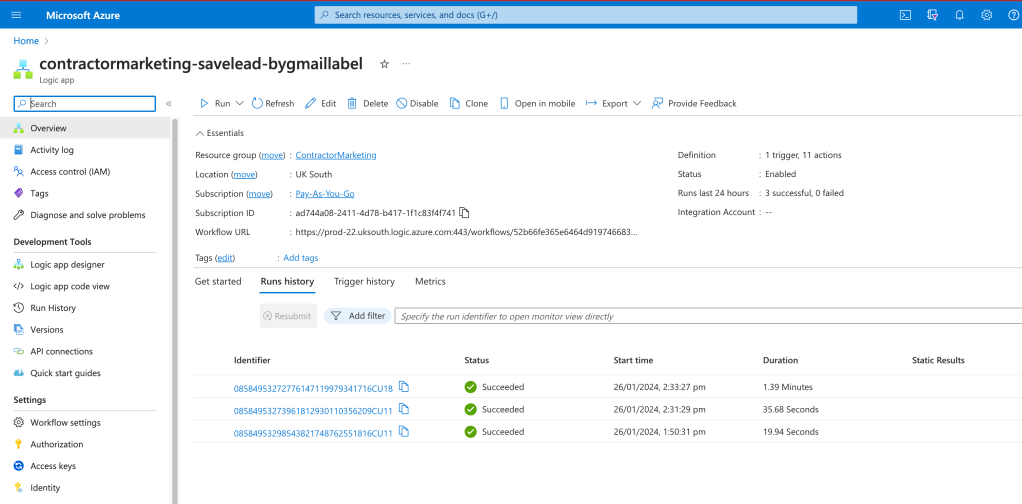Collapse the Essentials section
The width and height of the screenshot is (1022, 504).
click(220, 133)
